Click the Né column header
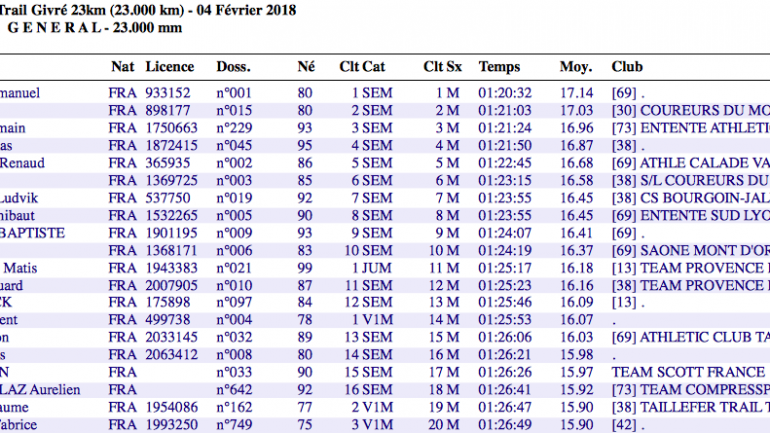Viewport: 770px width, 433px height. click(305, 67)
